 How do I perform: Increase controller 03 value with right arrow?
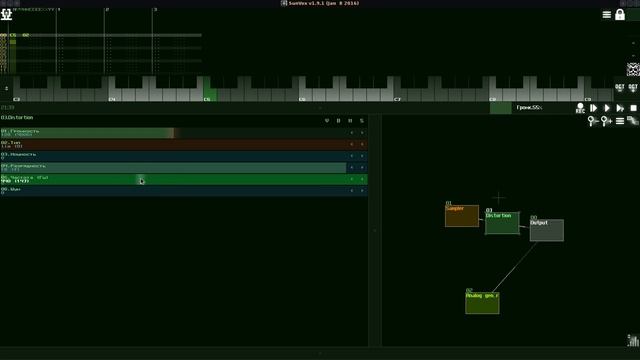pos(362,156)
